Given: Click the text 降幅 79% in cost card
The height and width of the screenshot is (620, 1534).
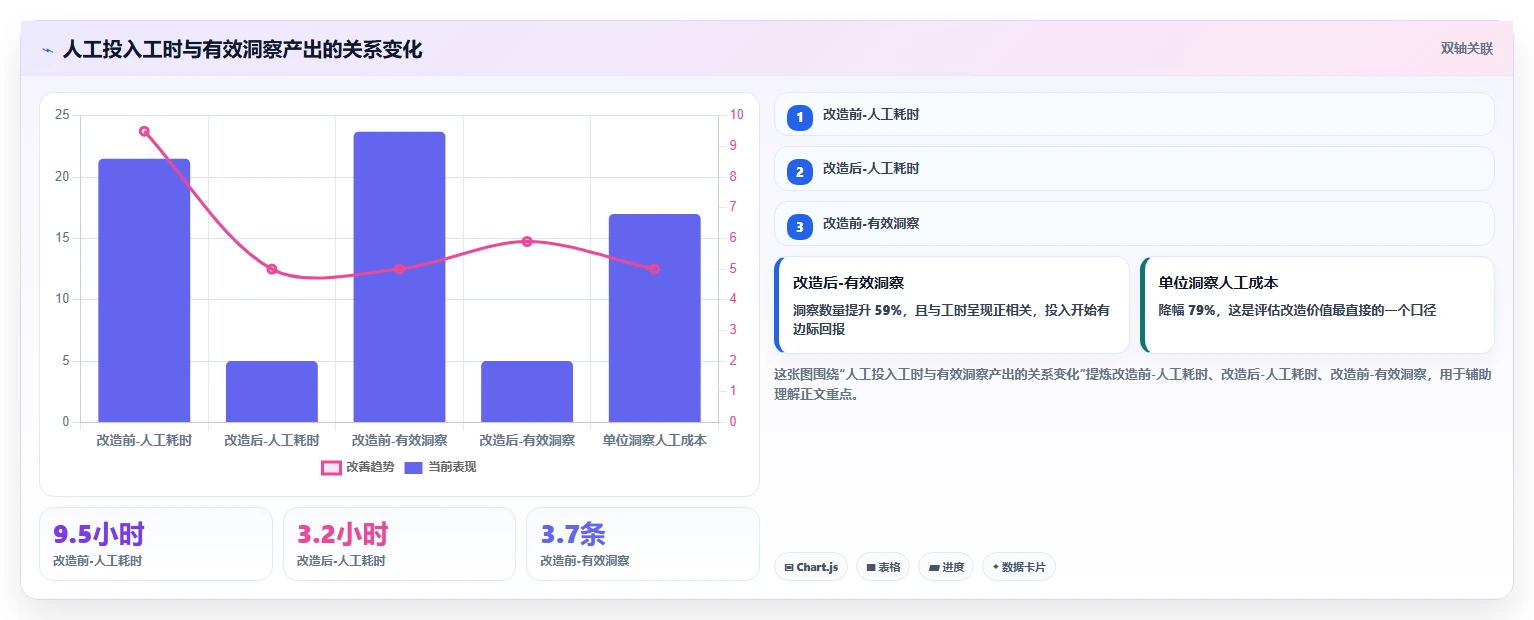Looking at the screenshot, I should [x=1187, y=310].
